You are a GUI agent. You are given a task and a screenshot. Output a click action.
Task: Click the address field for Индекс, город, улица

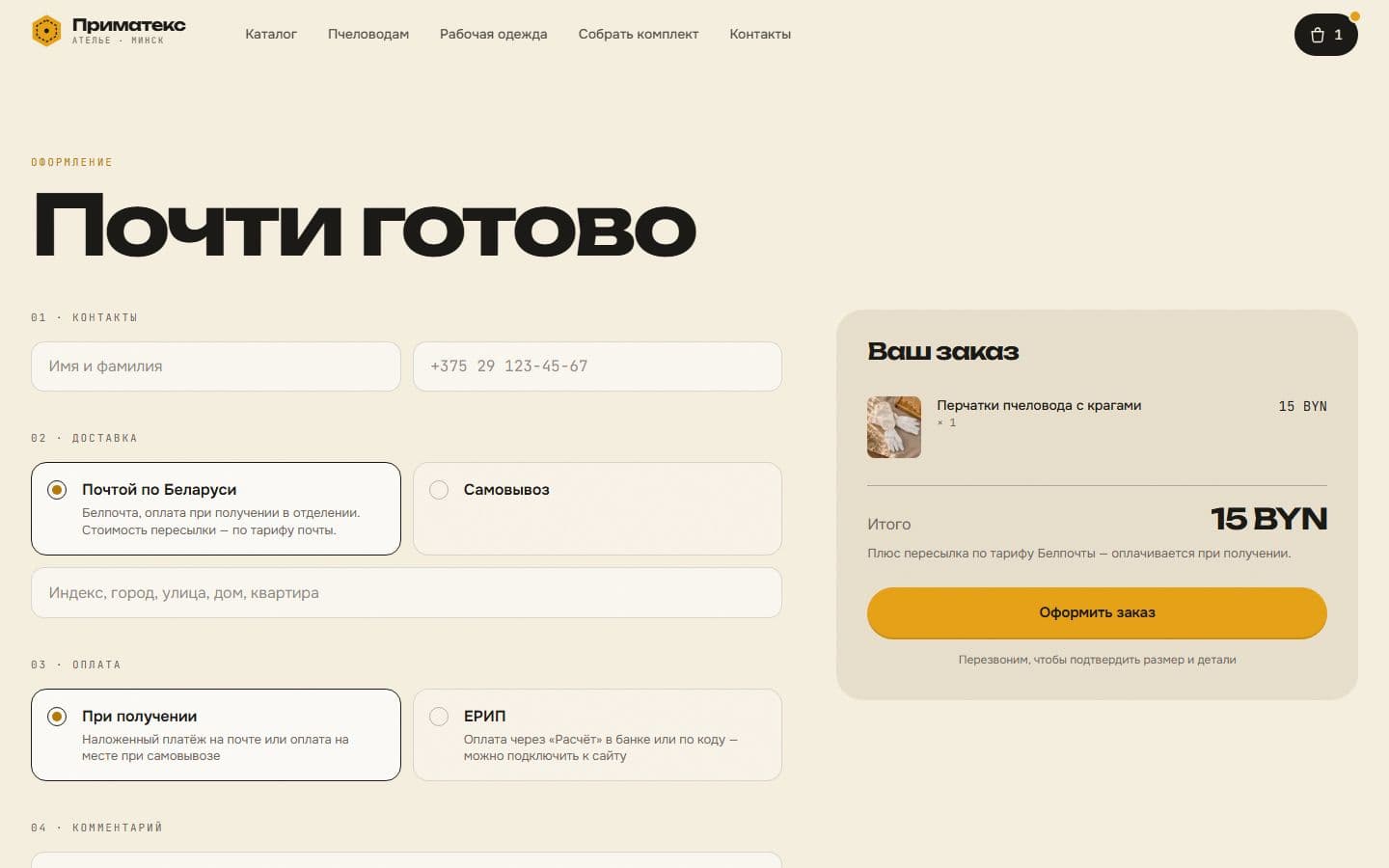click(x=406, y=592)
